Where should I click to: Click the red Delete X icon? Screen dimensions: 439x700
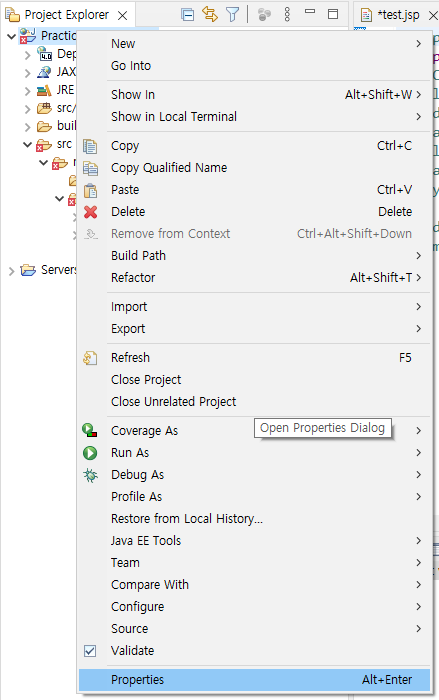tap(90, 212)
